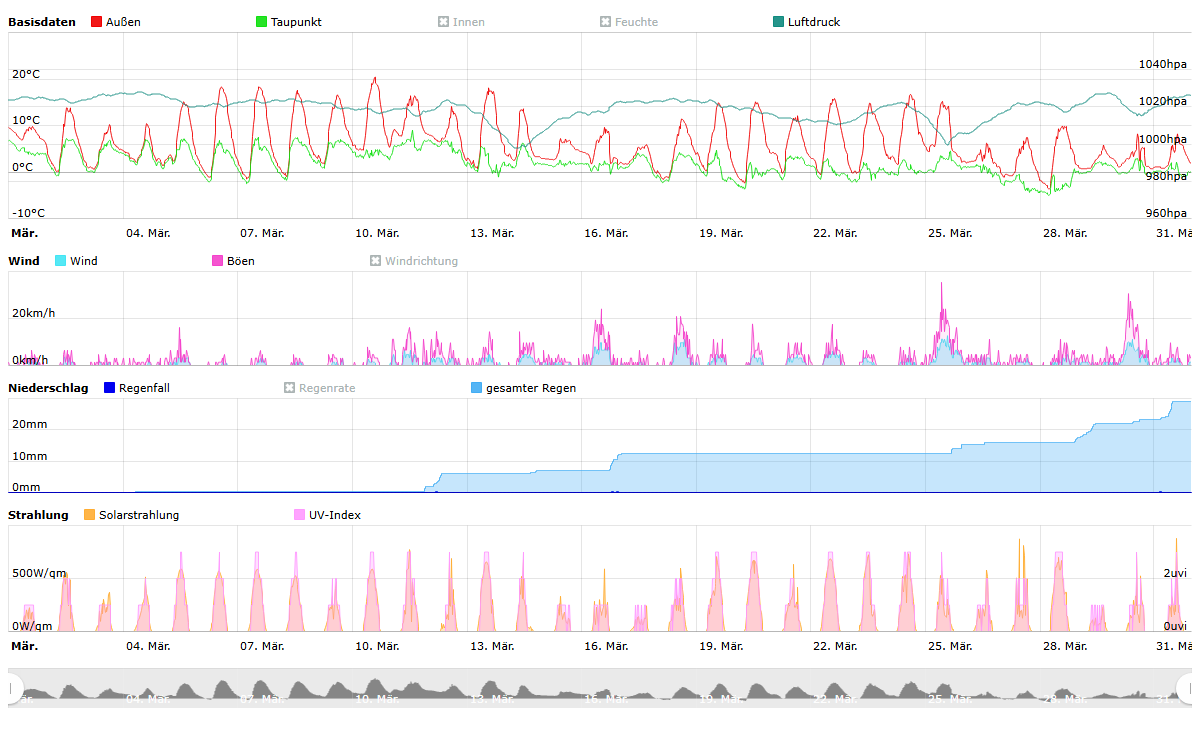Click the violet UV-Index legend swatch
Viewport: 1200px width, 750px height.
(300, 515)
